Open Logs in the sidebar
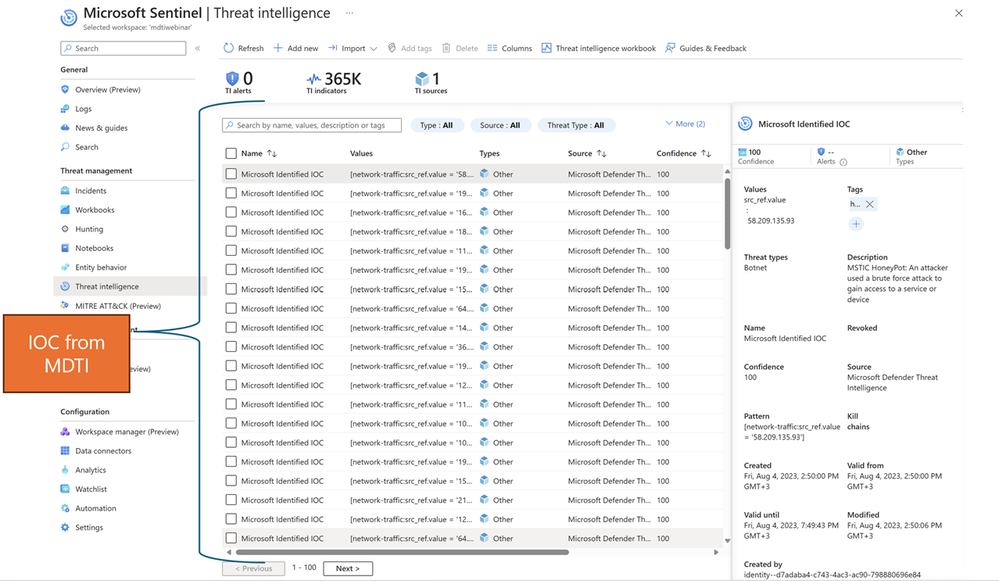 [83, 108]
